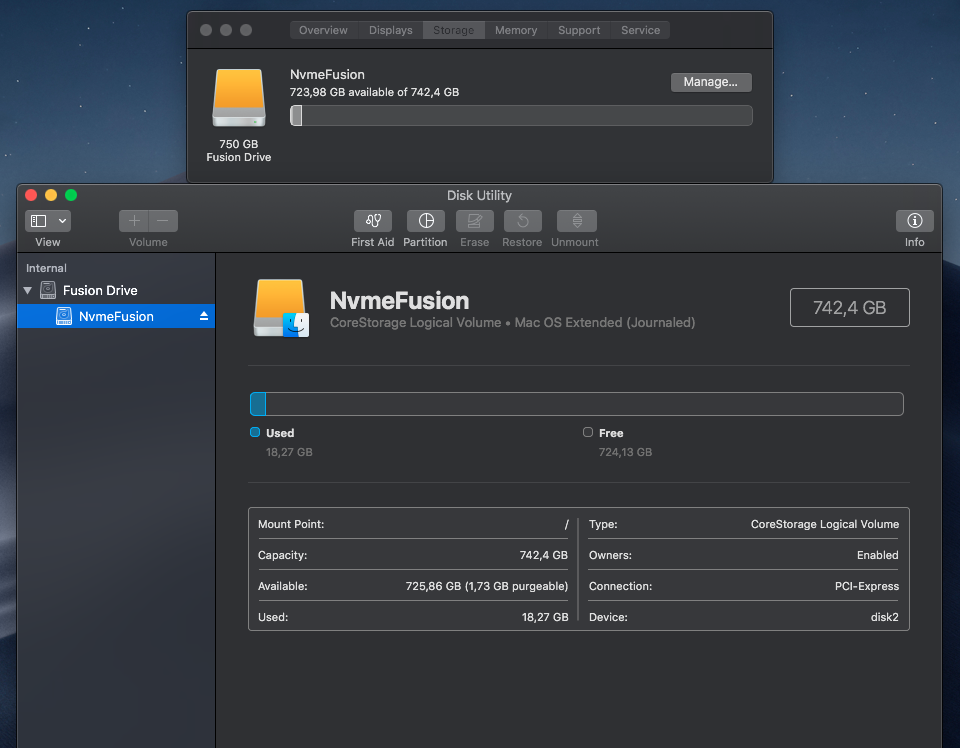
Task: Open the Overview tab
Action: (x=323, y=30)
